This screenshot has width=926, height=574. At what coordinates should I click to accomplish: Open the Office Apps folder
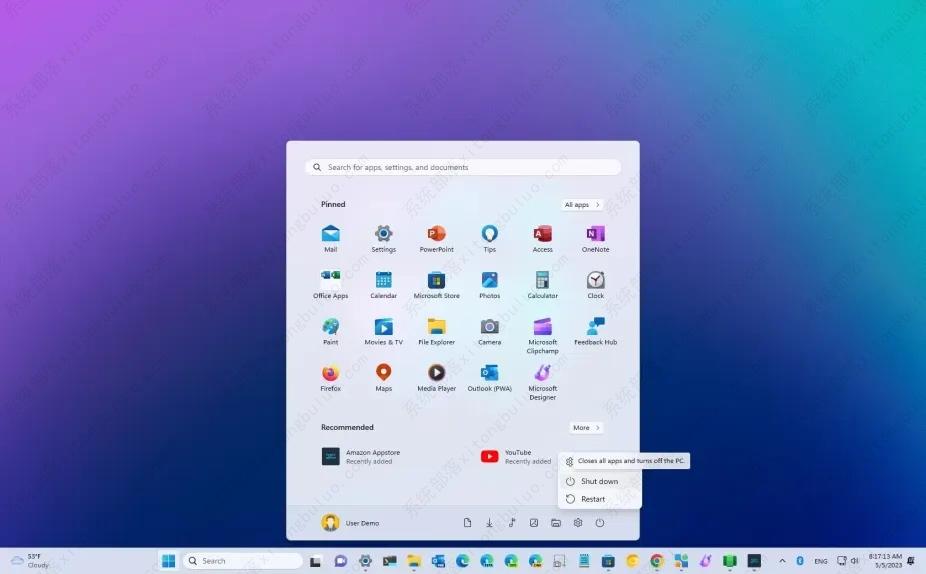tap(330, 285)
